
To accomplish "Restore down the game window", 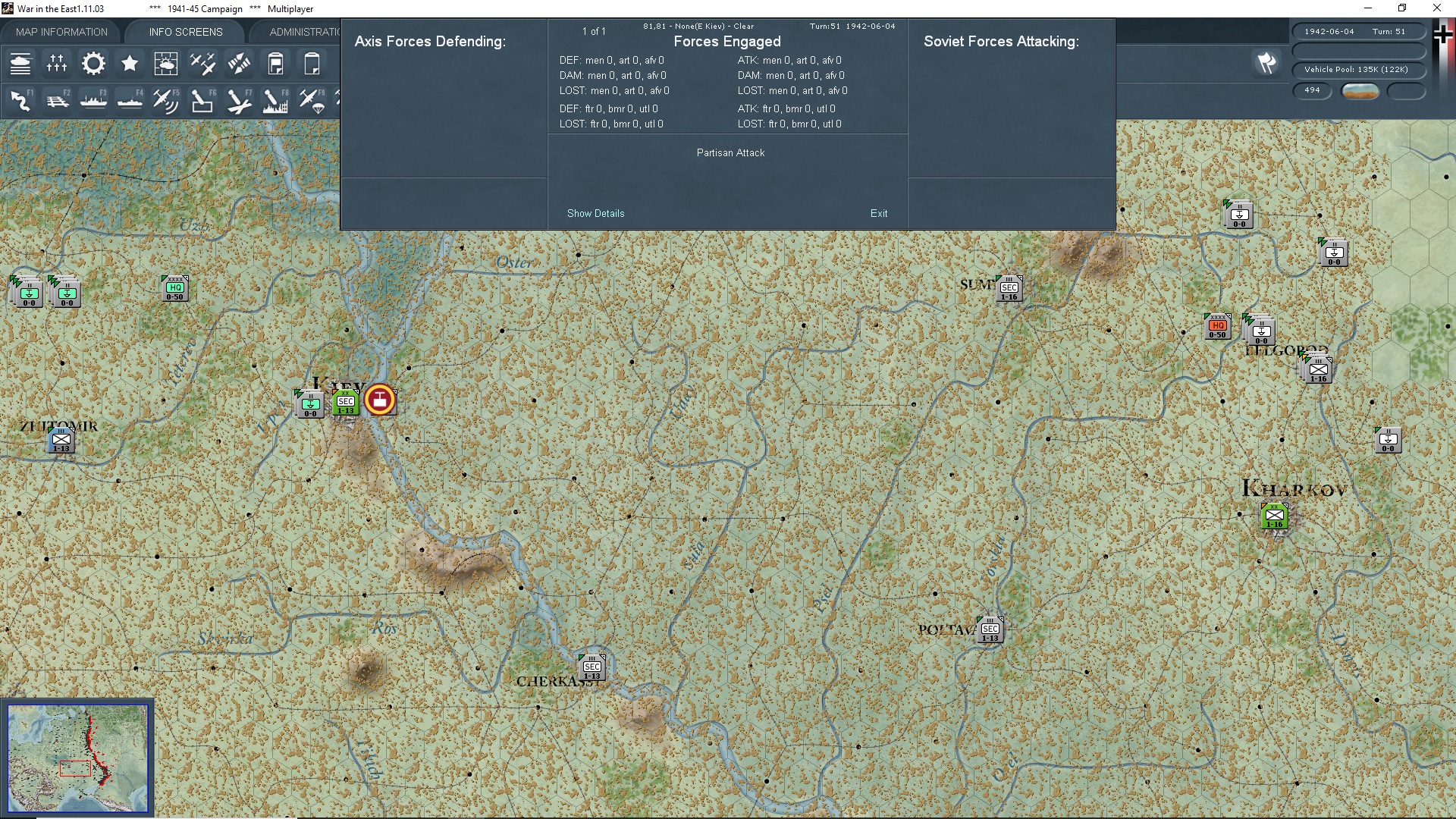I will click(x=1402, y=8).
